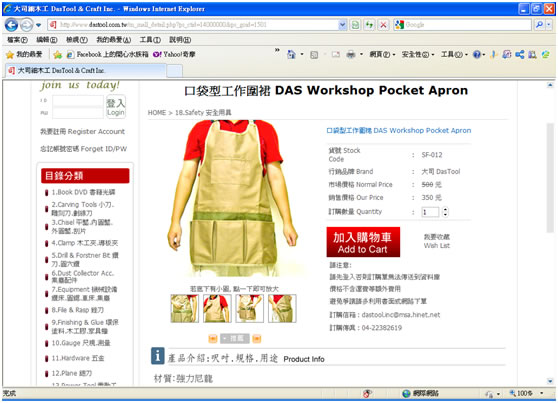Click the browser Back arrow button
This screenshot has height=403, width=558.
pyautogui.click(x=11, y=25)
